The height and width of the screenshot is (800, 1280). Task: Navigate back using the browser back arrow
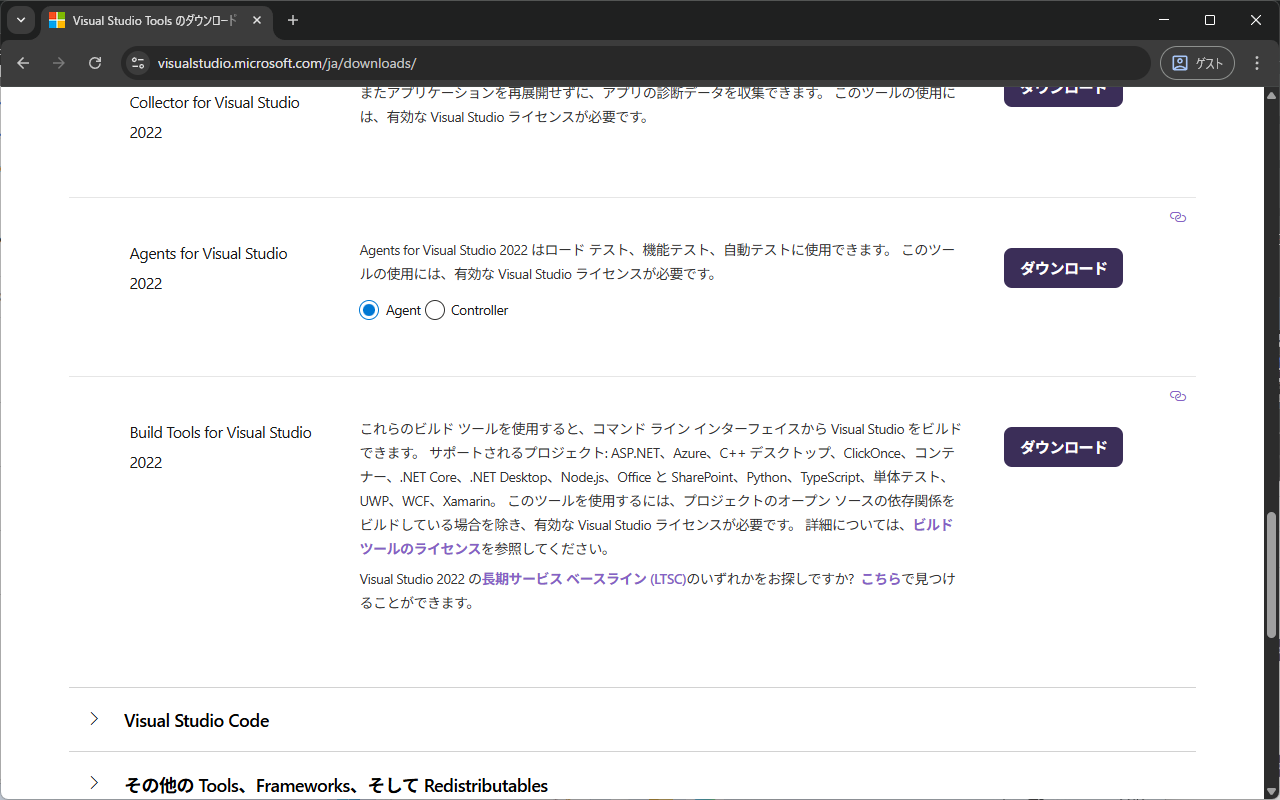coord(22,62)
